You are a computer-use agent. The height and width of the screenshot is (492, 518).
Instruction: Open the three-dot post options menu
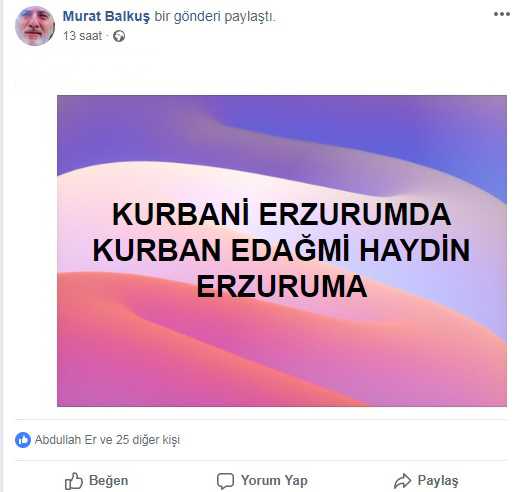[502, 14]
